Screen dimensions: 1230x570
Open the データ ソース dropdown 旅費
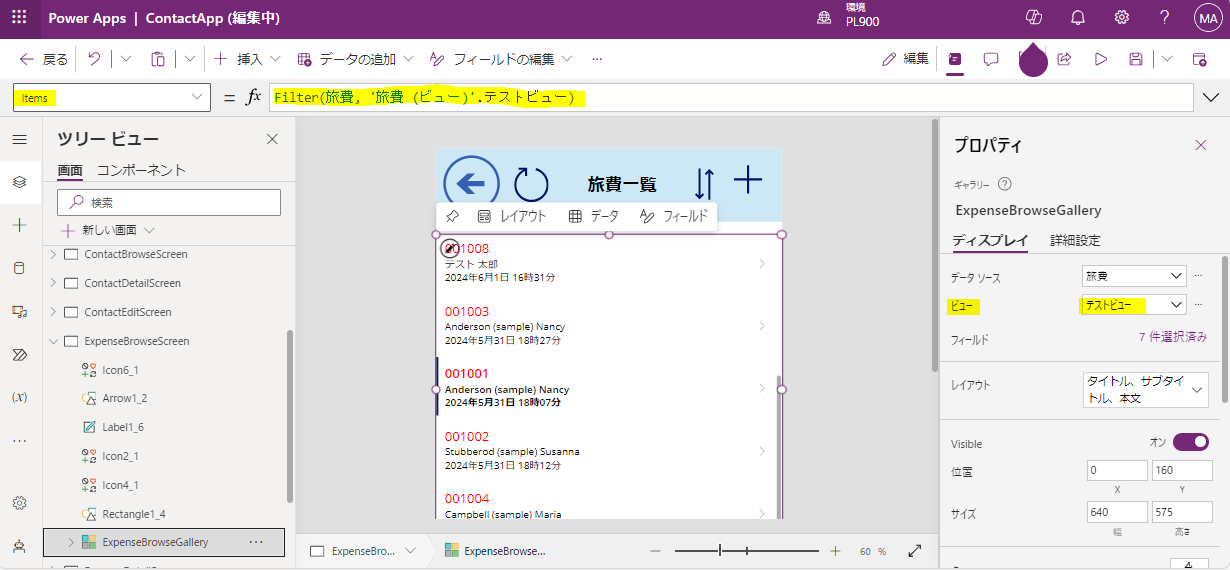point(1134,276)
